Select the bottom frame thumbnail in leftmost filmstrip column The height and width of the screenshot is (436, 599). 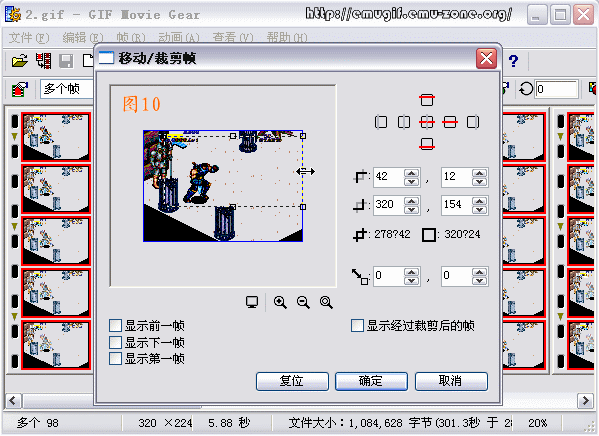click(x=56, y=345)
